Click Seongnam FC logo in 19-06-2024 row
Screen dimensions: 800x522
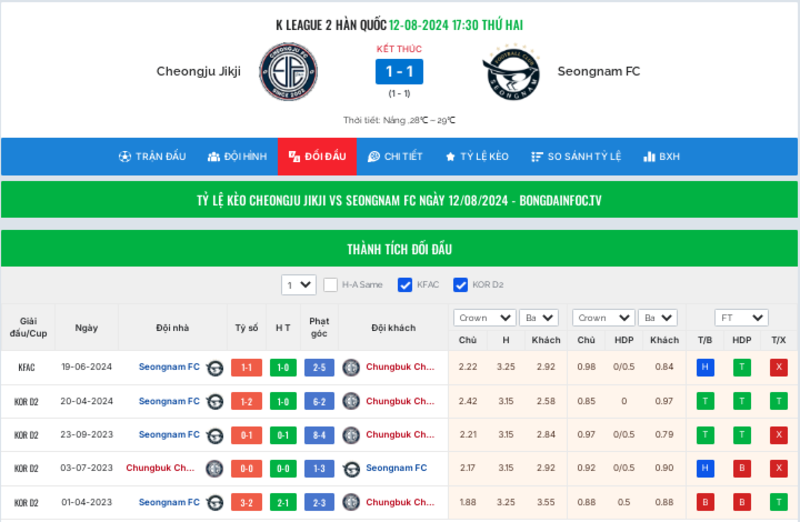214,367
